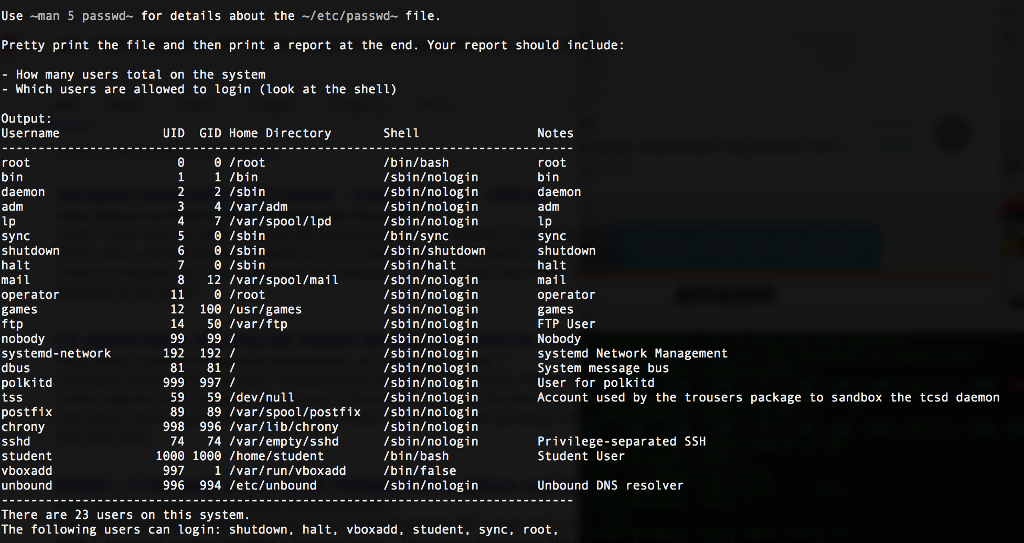Click the 'System message bus' note

[603, 368]
